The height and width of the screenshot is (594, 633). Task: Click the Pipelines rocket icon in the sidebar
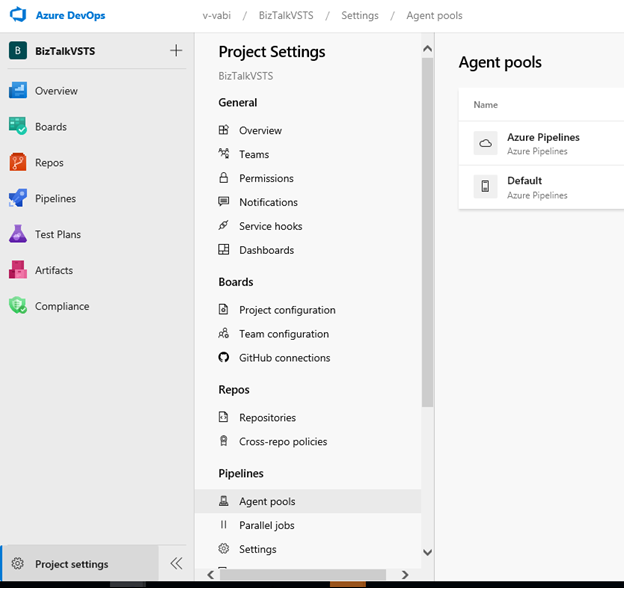(18, 198)
